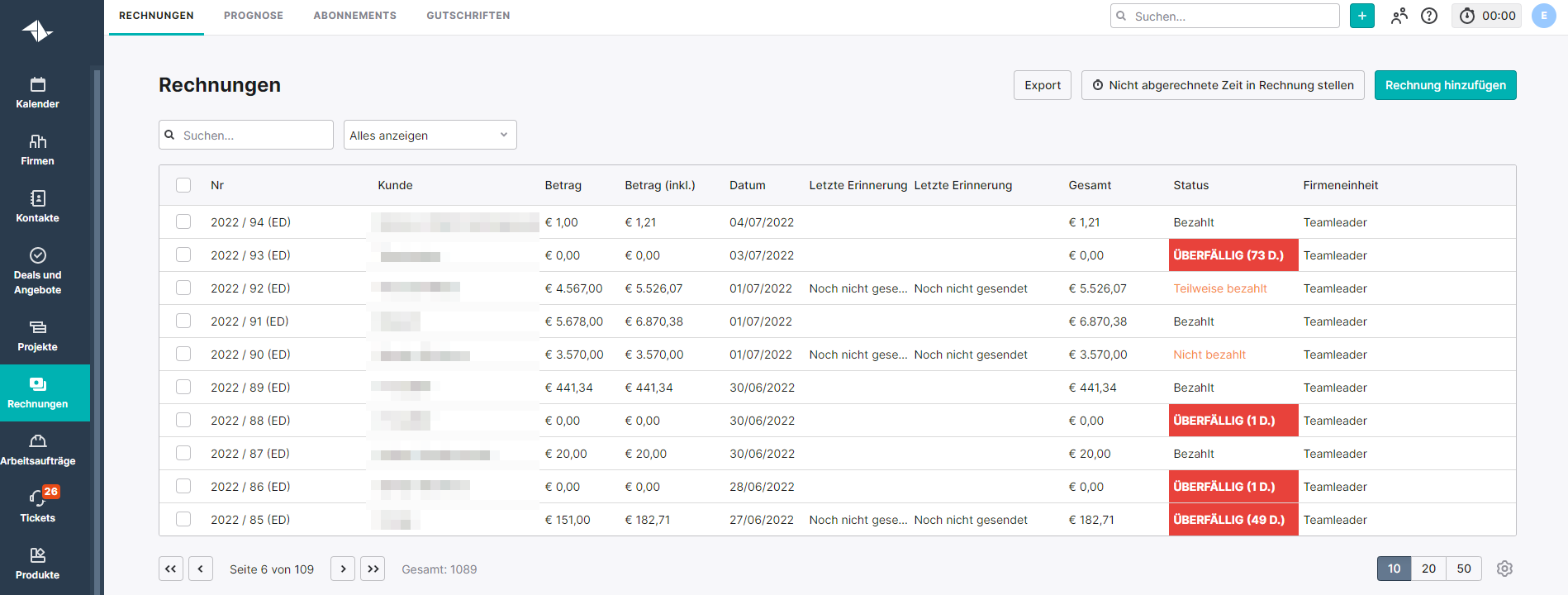1568x595 pixels.
Task: Click the green plus quick-add icon
Action: pos(1361,16)
